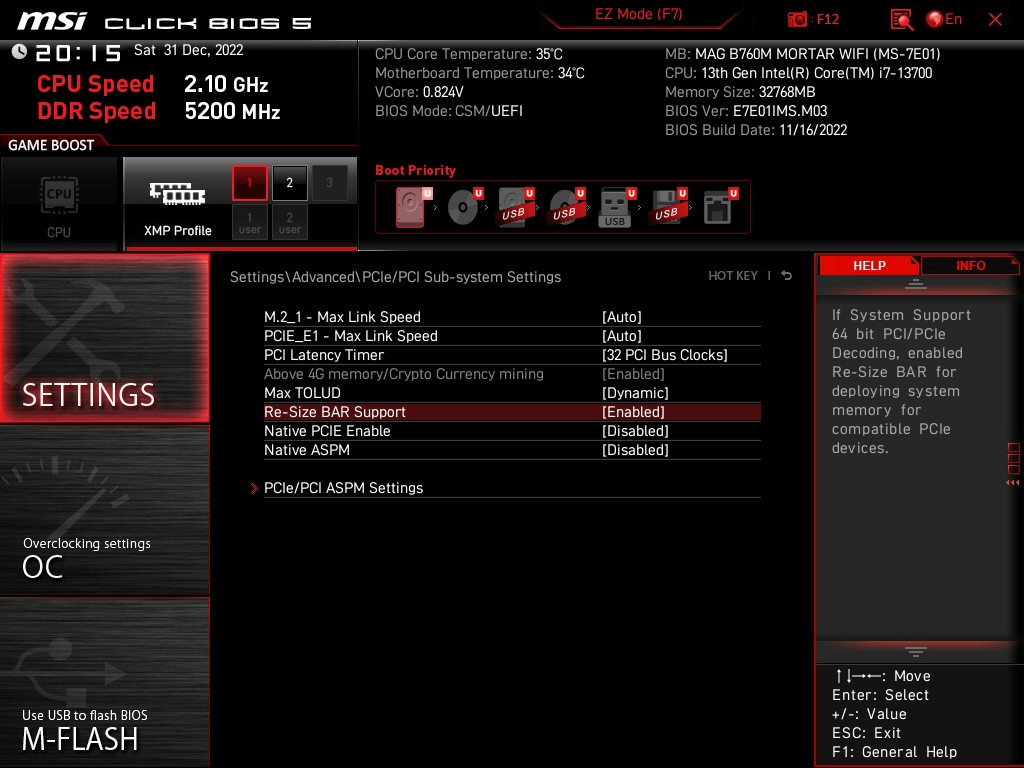Viewport: 1024px width, 768px height.
Task: Select the USB floppy boot device icon
Action: point(668,207)
